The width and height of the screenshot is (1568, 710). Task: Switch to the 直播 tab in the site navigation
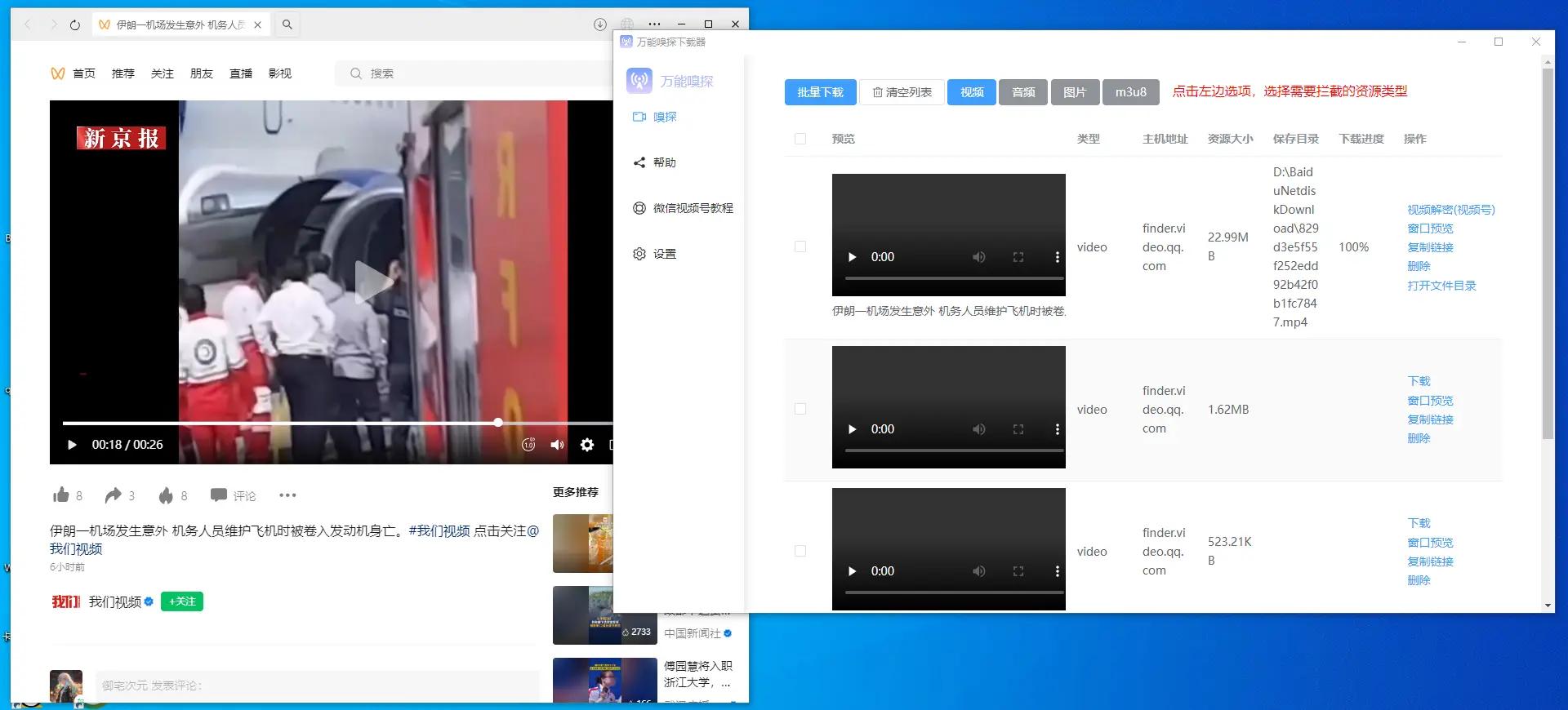[241, 73]
